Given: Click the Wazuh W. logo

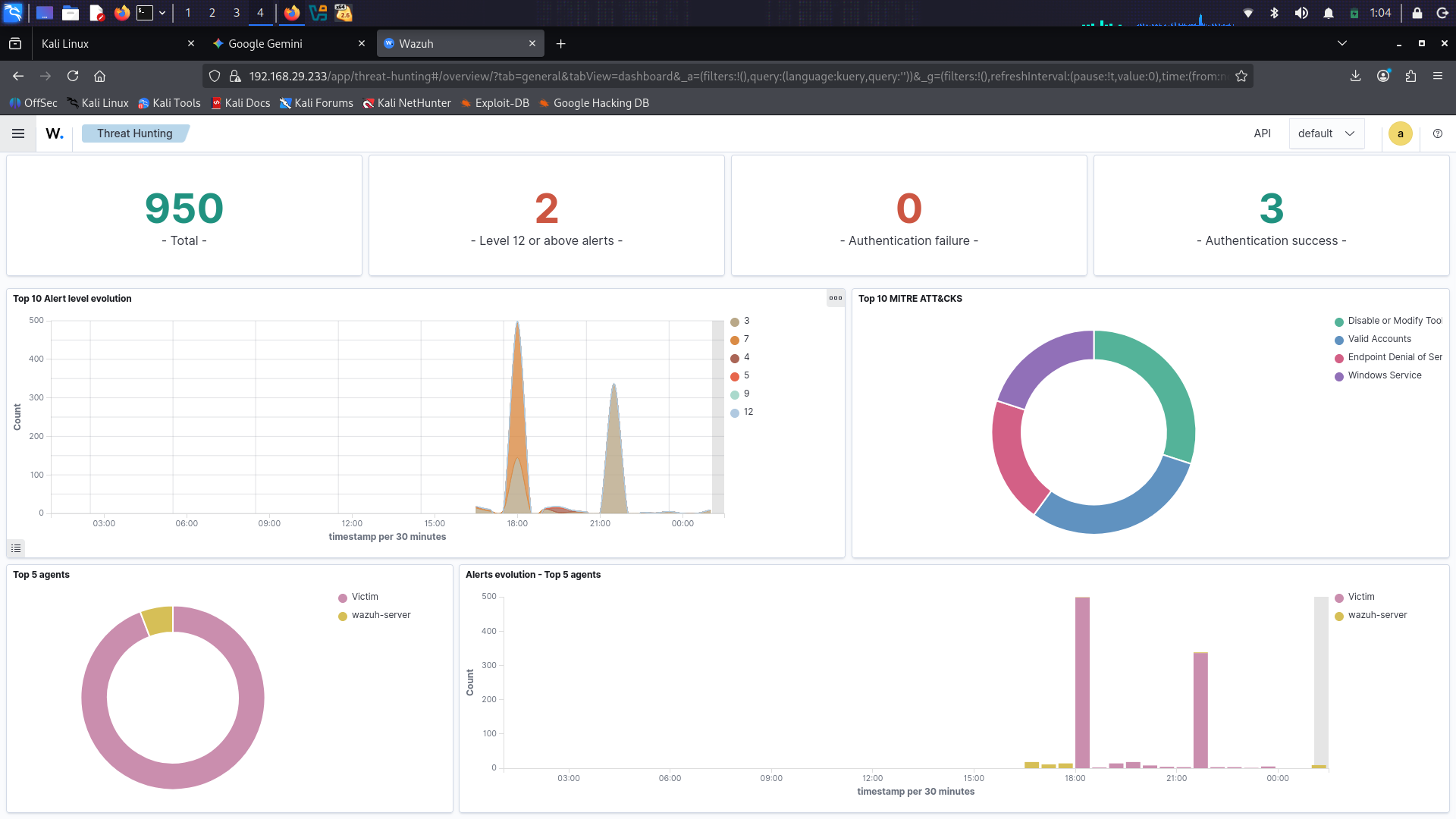Looking at the screenshot, I should click(x=55, y=133).
